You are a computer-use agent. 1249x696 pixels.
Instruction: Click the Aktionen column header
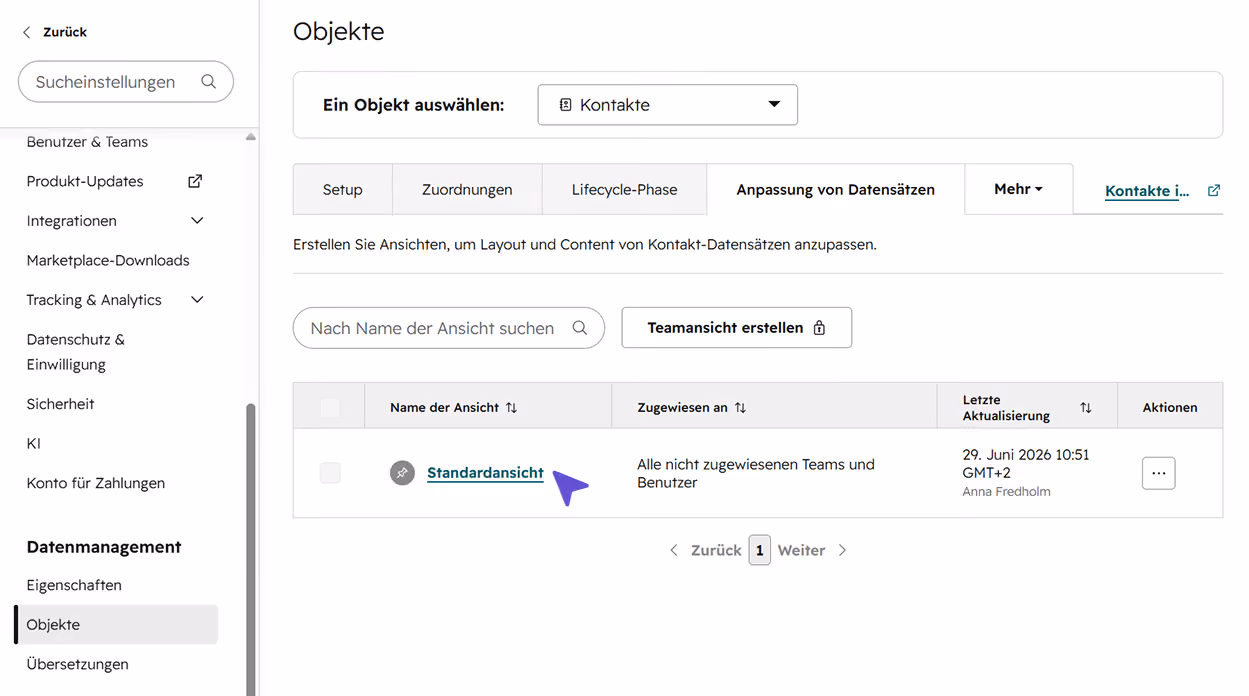click(x=1170, y=407)
